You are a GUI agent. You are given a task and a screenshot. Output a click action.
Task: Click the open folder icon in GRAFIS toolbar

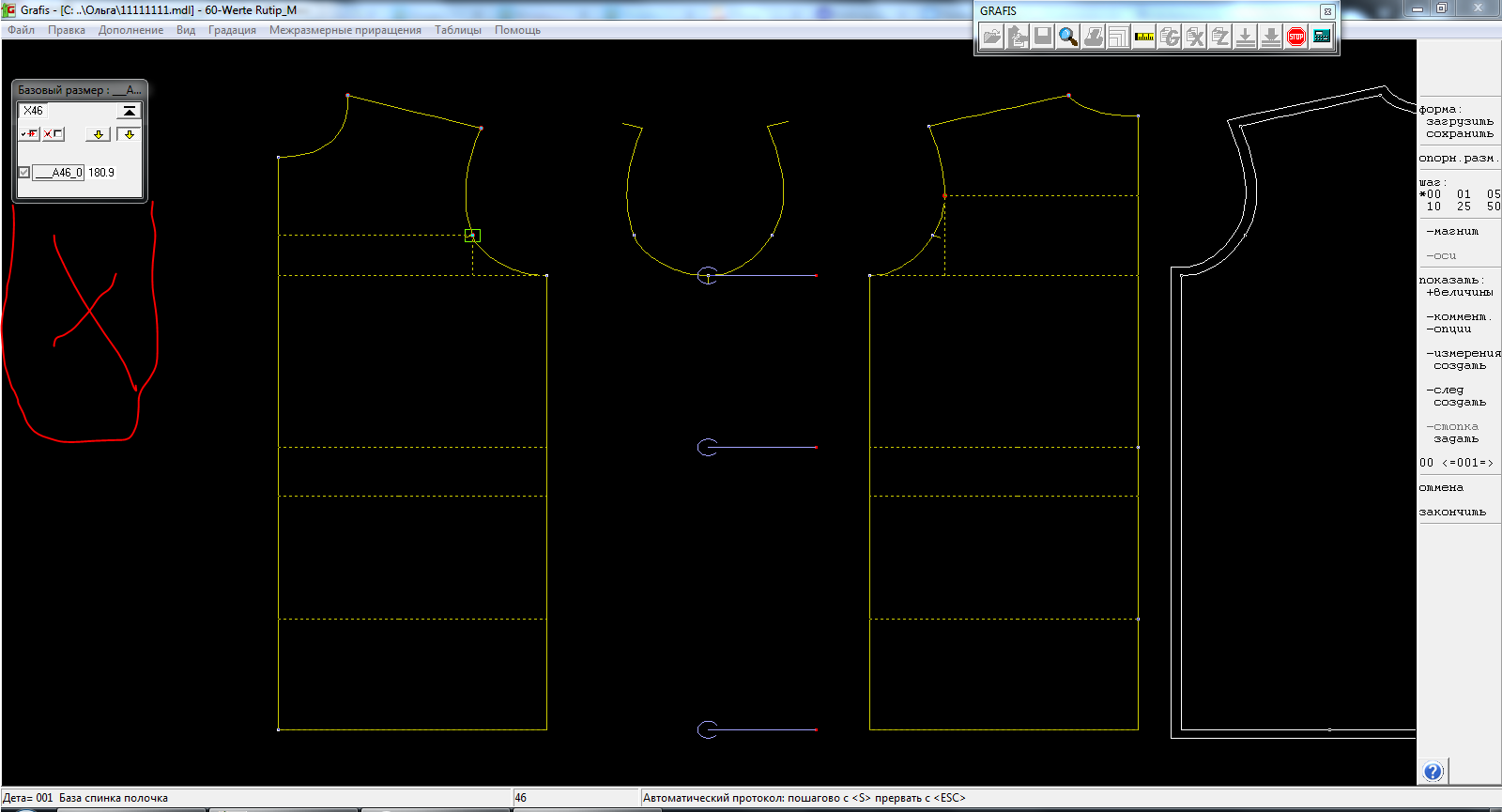991,37
